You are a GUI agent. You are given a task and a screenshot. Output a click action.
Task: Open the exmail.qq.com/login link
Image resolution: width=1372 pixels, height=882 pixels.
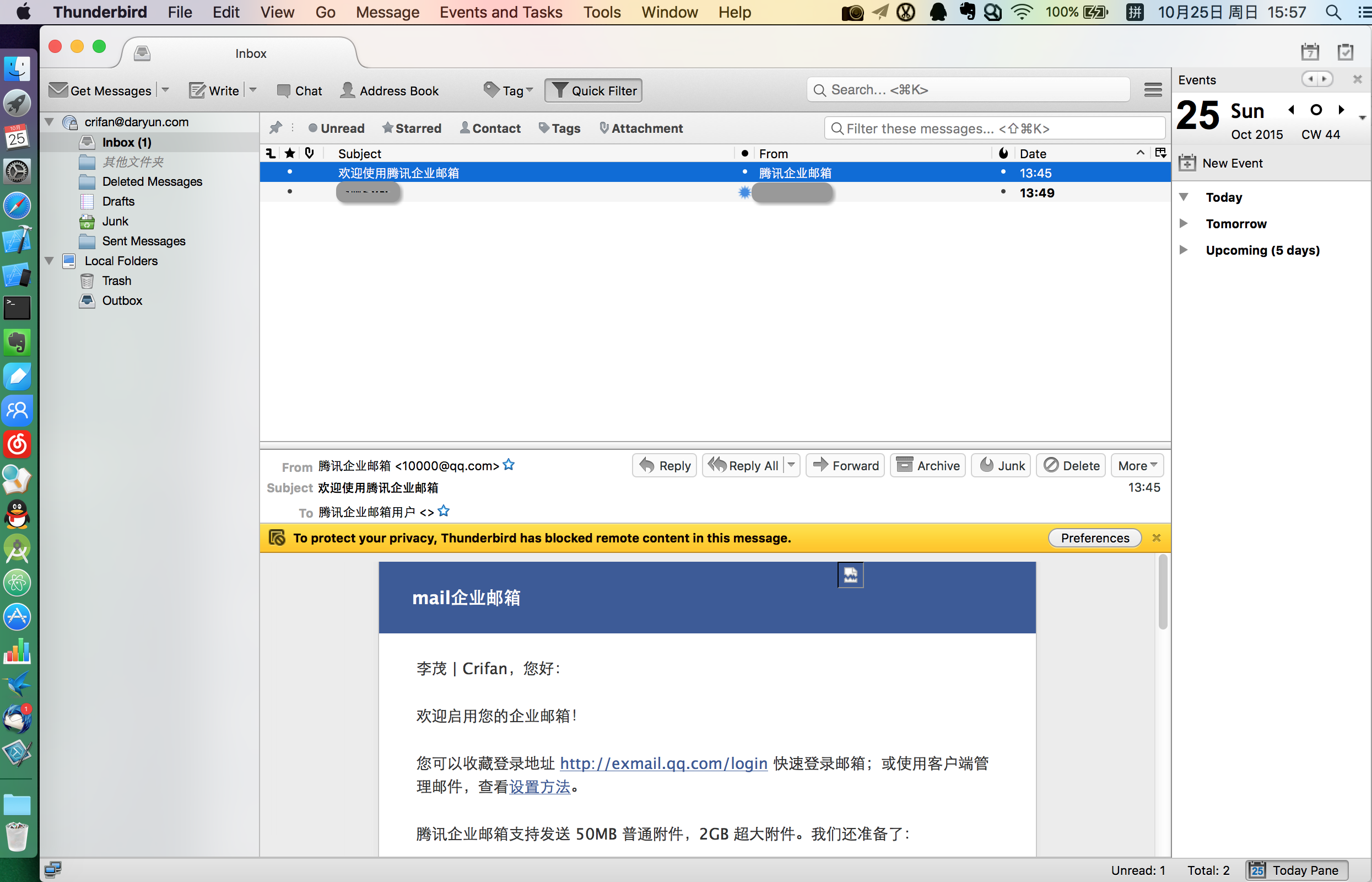[663, 763]
